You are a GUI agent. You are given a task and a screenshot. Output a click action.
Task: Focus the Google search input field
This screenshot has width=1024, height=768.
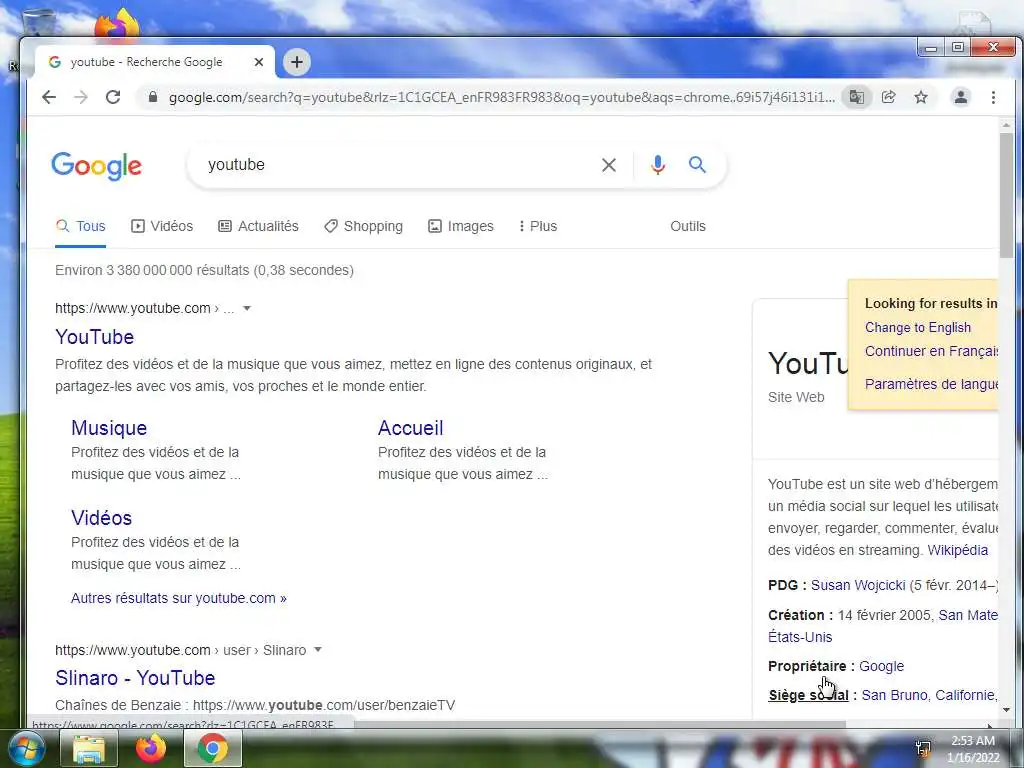398,165
